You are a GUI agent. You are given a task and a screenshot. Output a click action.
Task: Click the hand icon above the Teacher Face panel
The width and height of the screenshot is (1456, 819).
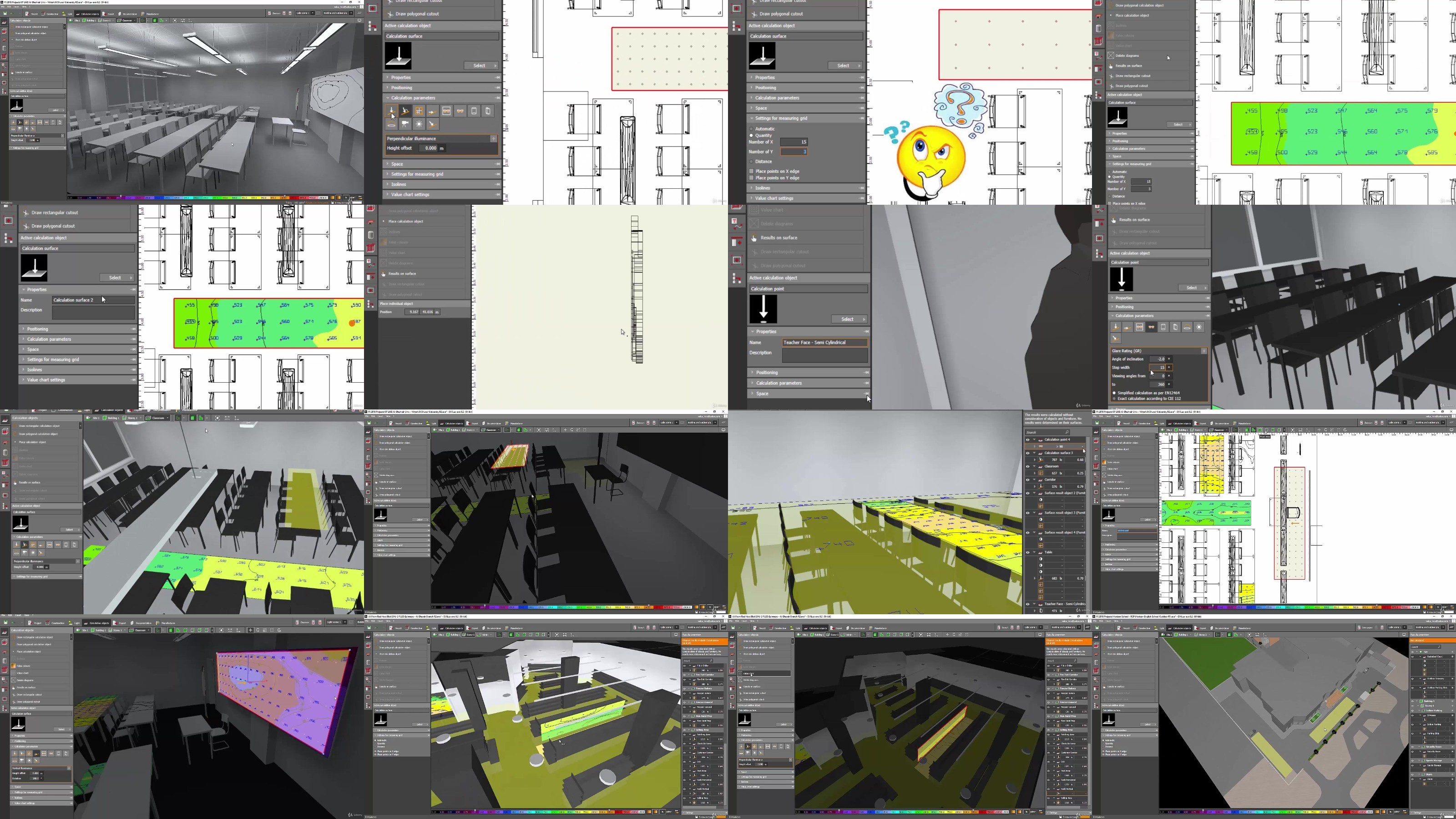tap(754, 238)
